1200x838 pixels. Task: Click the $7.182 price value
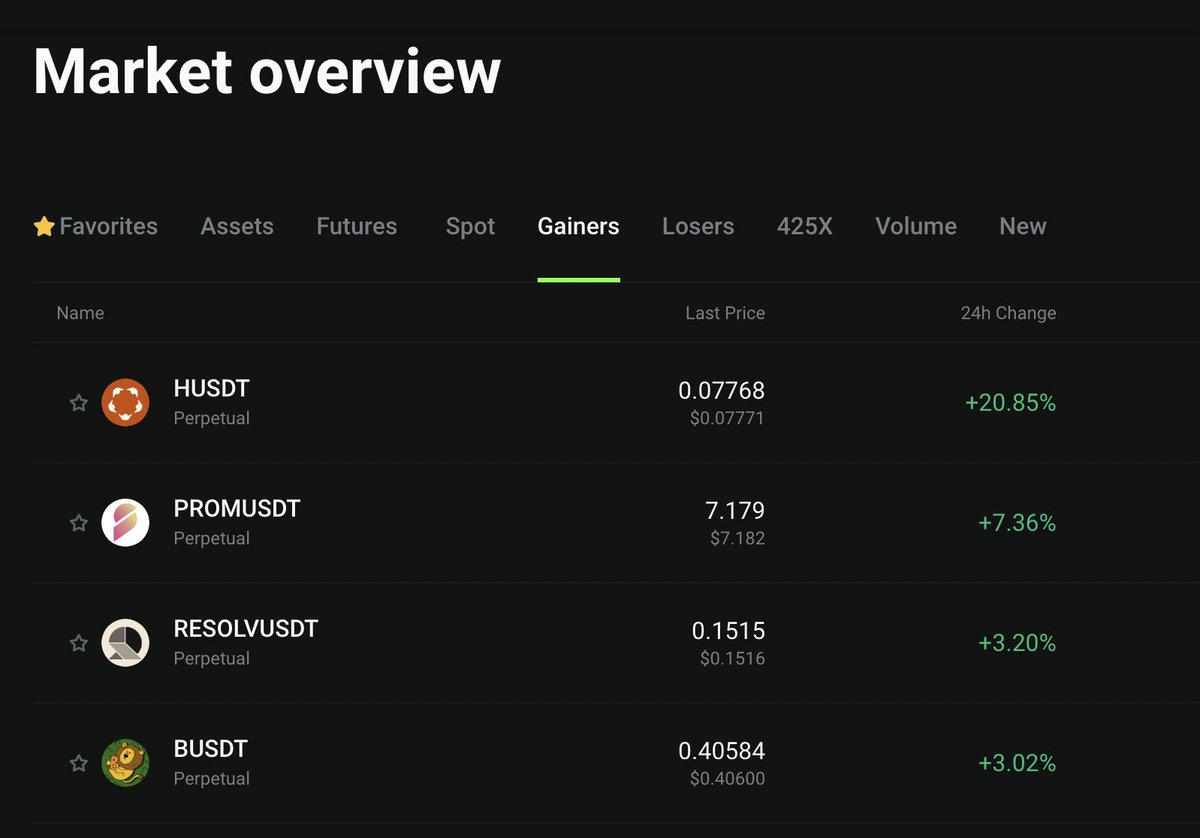[737, 538]
